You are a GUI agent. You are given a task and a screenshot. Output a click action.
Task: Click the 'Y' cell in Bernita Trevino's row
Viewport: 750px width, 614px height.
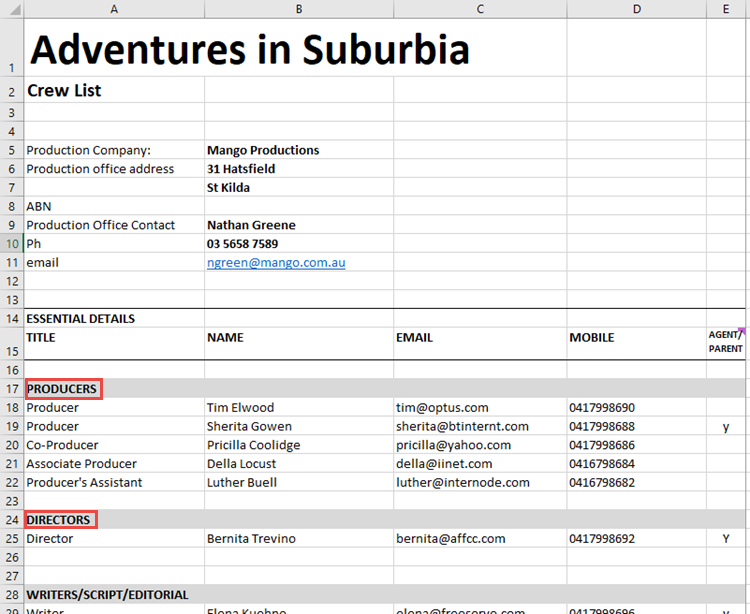726,539
